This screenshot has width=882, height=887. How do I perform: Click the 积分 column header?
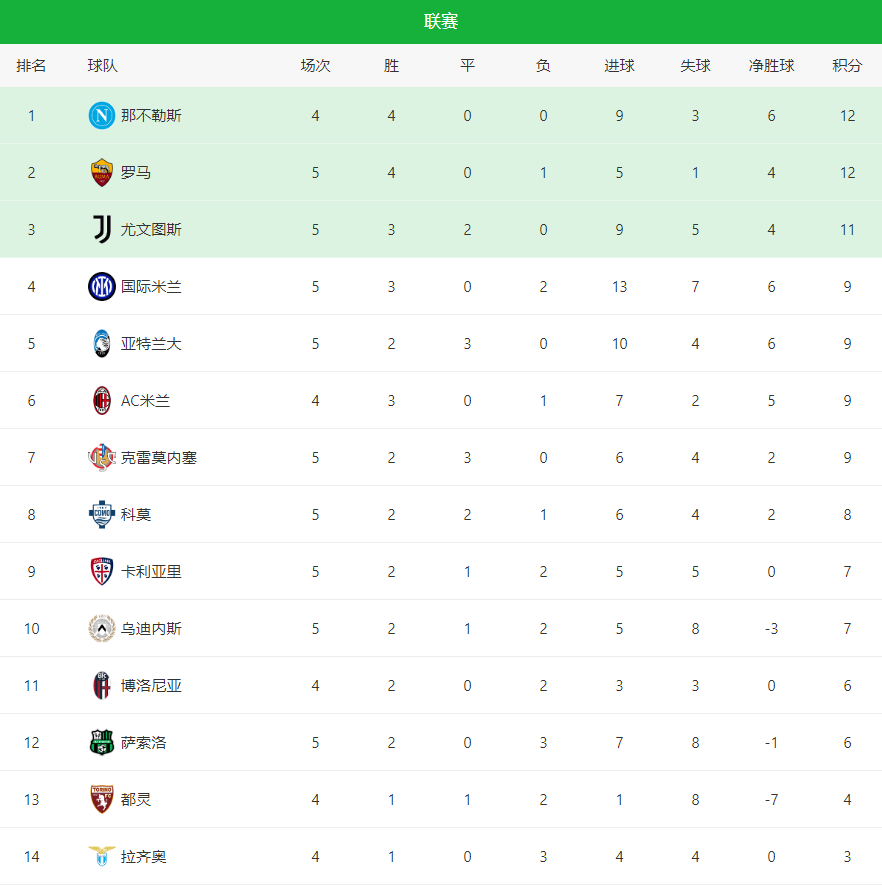point(847,66)
